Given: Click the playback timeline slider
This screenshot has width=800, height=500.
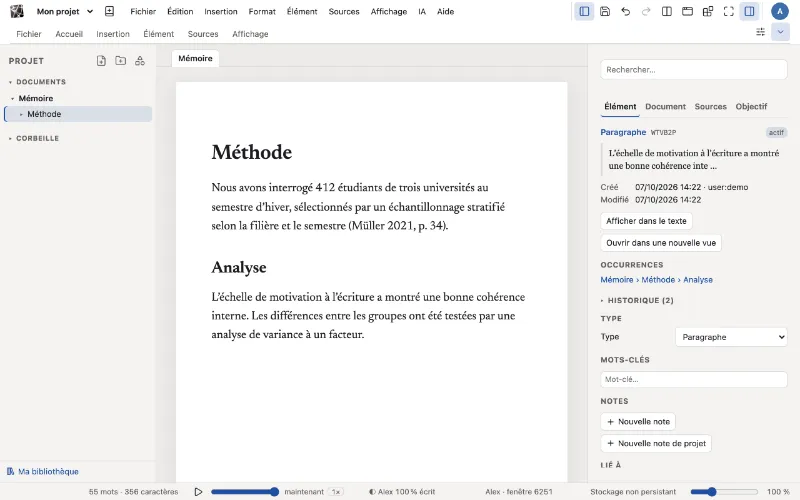Looking at the screenshot, I should point(245,492).
